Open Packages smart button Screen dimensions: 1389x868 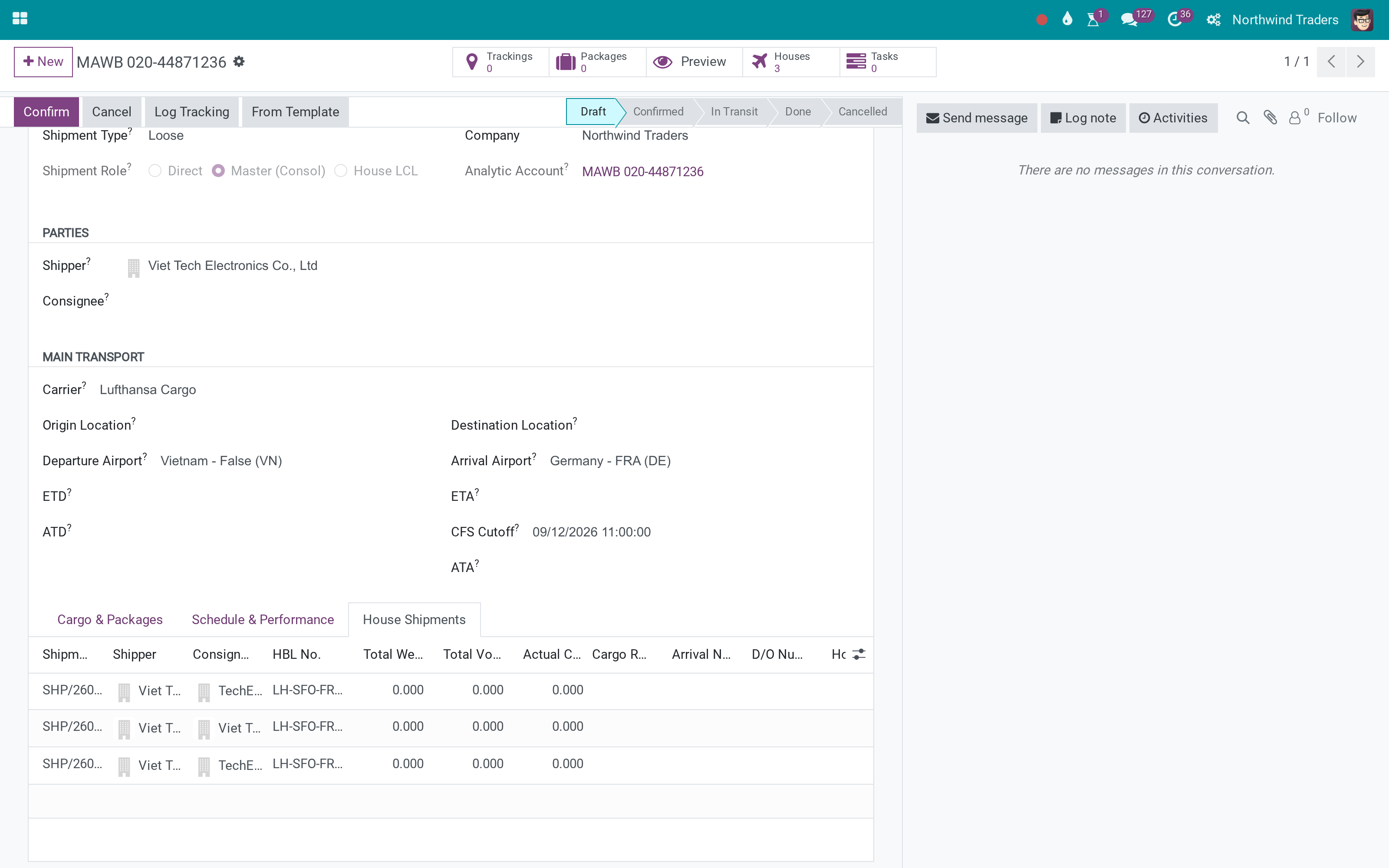click(x=597, y=62)
